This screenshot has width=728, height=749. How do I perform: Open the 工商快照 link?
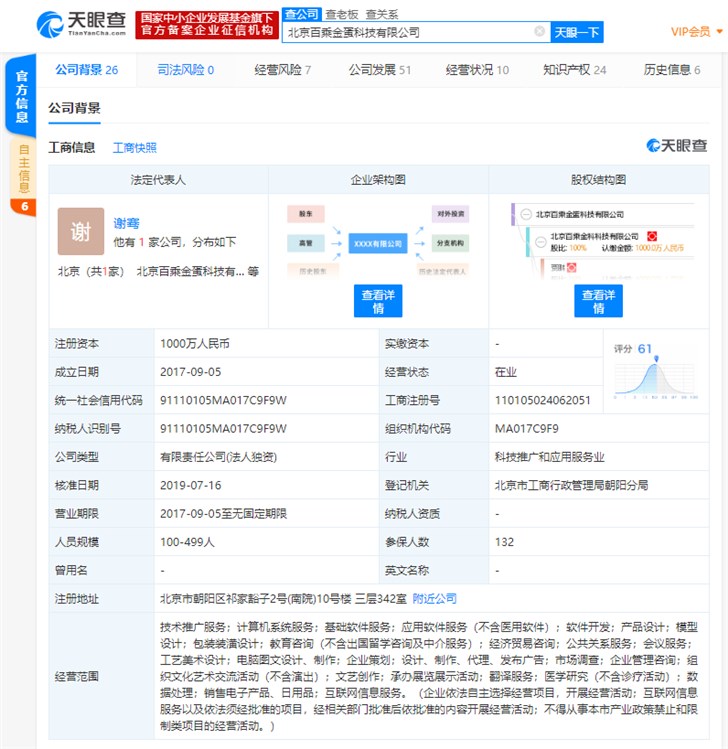click(x=135, y=148)
